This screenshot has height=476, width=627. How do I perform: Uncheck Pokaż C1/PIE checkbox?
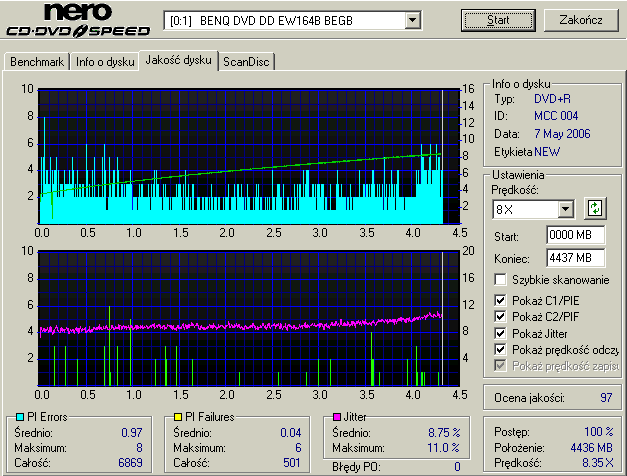[500, 300]
